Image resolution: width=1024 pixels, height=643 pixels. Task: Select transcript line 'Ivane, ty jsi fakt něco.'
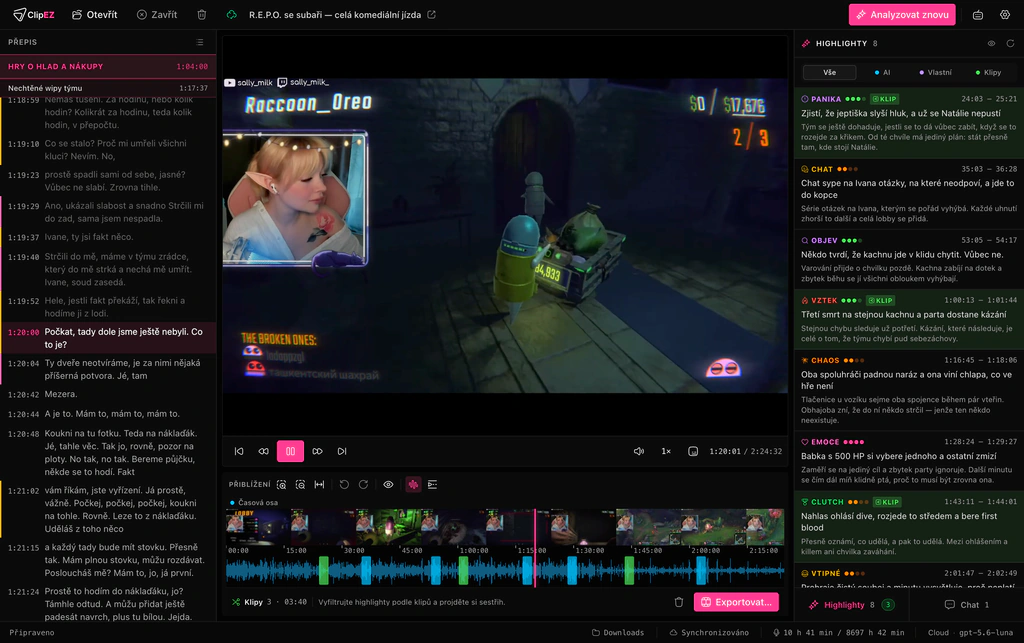click(108, 237)
